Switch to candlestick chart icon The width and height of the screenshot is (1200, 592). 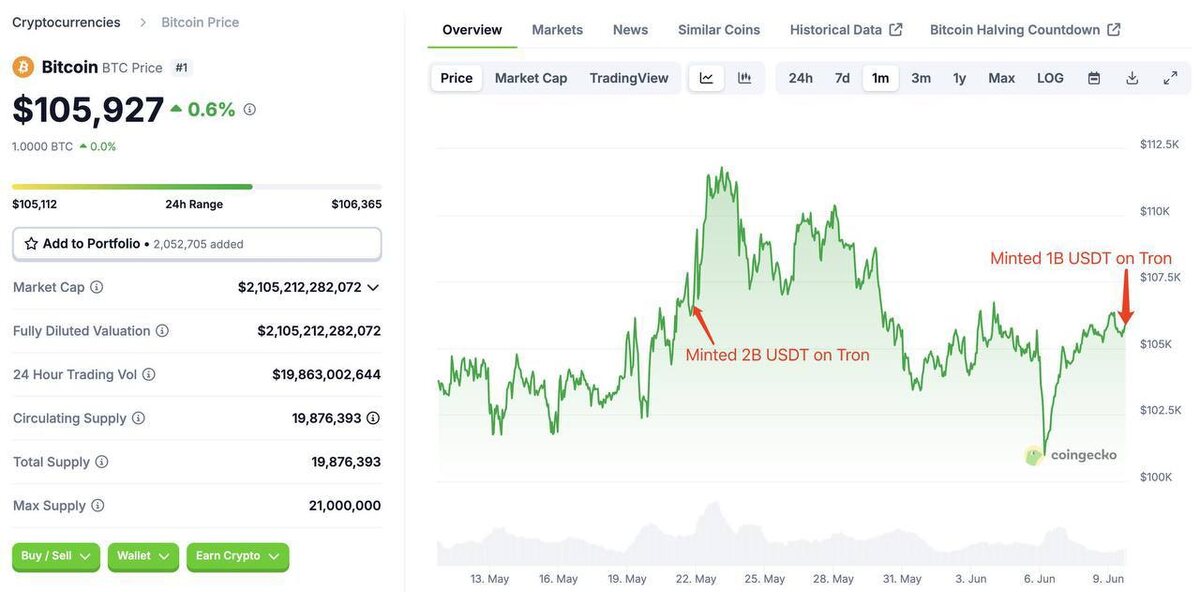(x=744, y=78)
